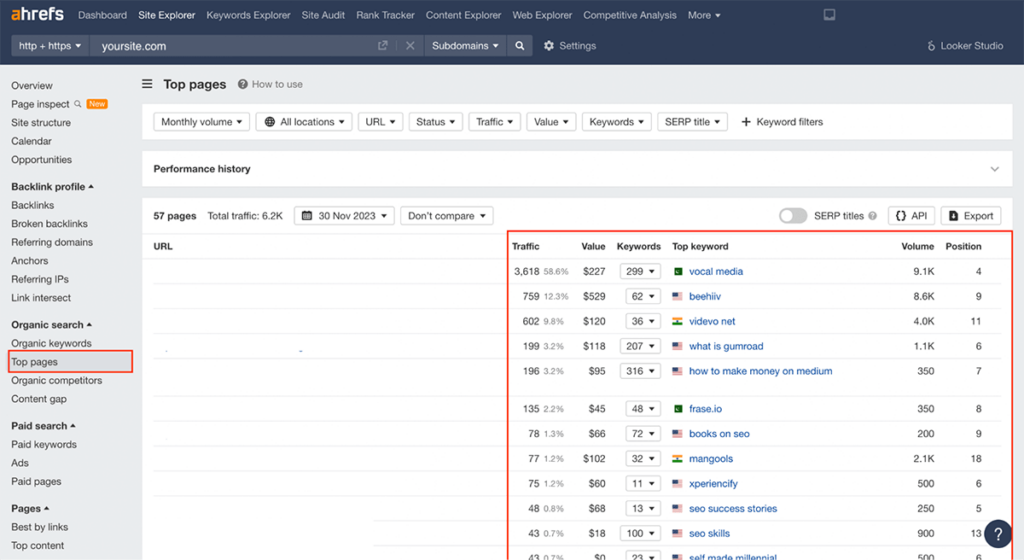This screenshot has width=1024, height=560.
Task: Open Monthly volume filter
Action: 201,122
